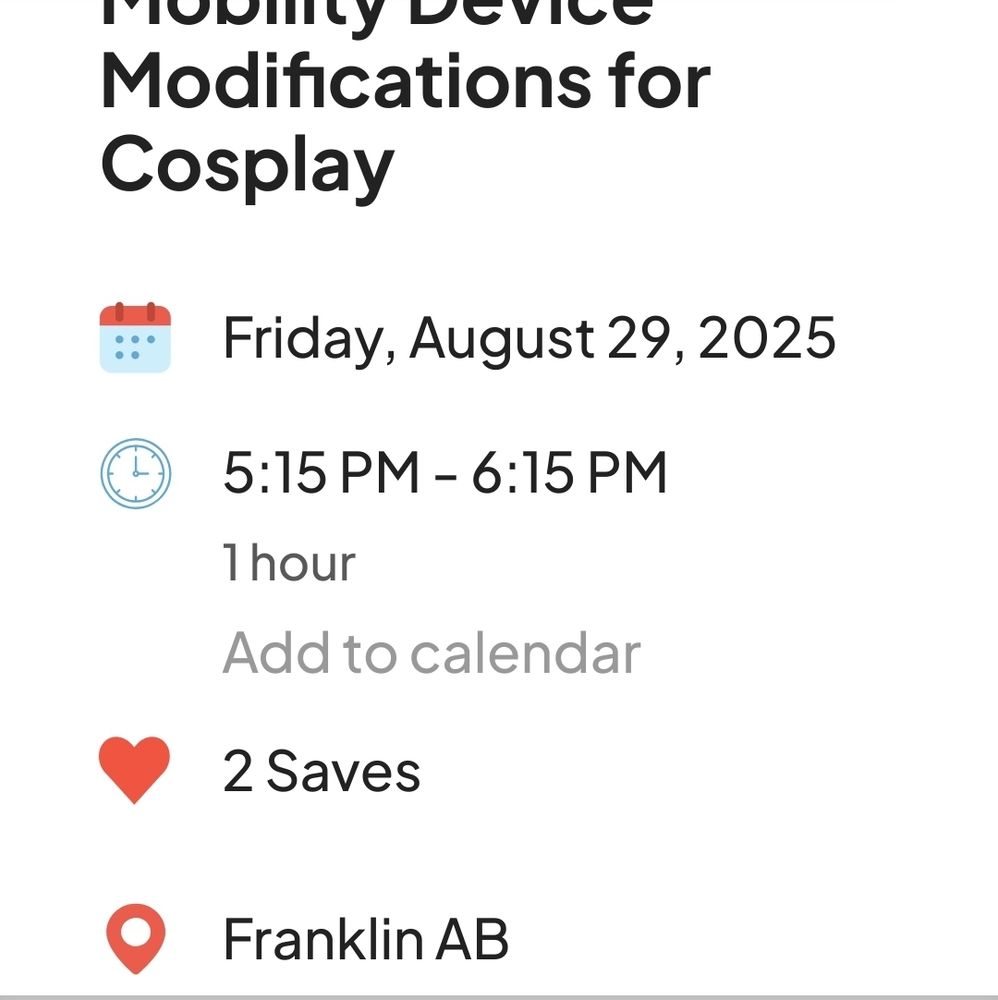The image size is (998, 1000).
Task: Click the partially visible Mobility Device heading
Action: 378,12
